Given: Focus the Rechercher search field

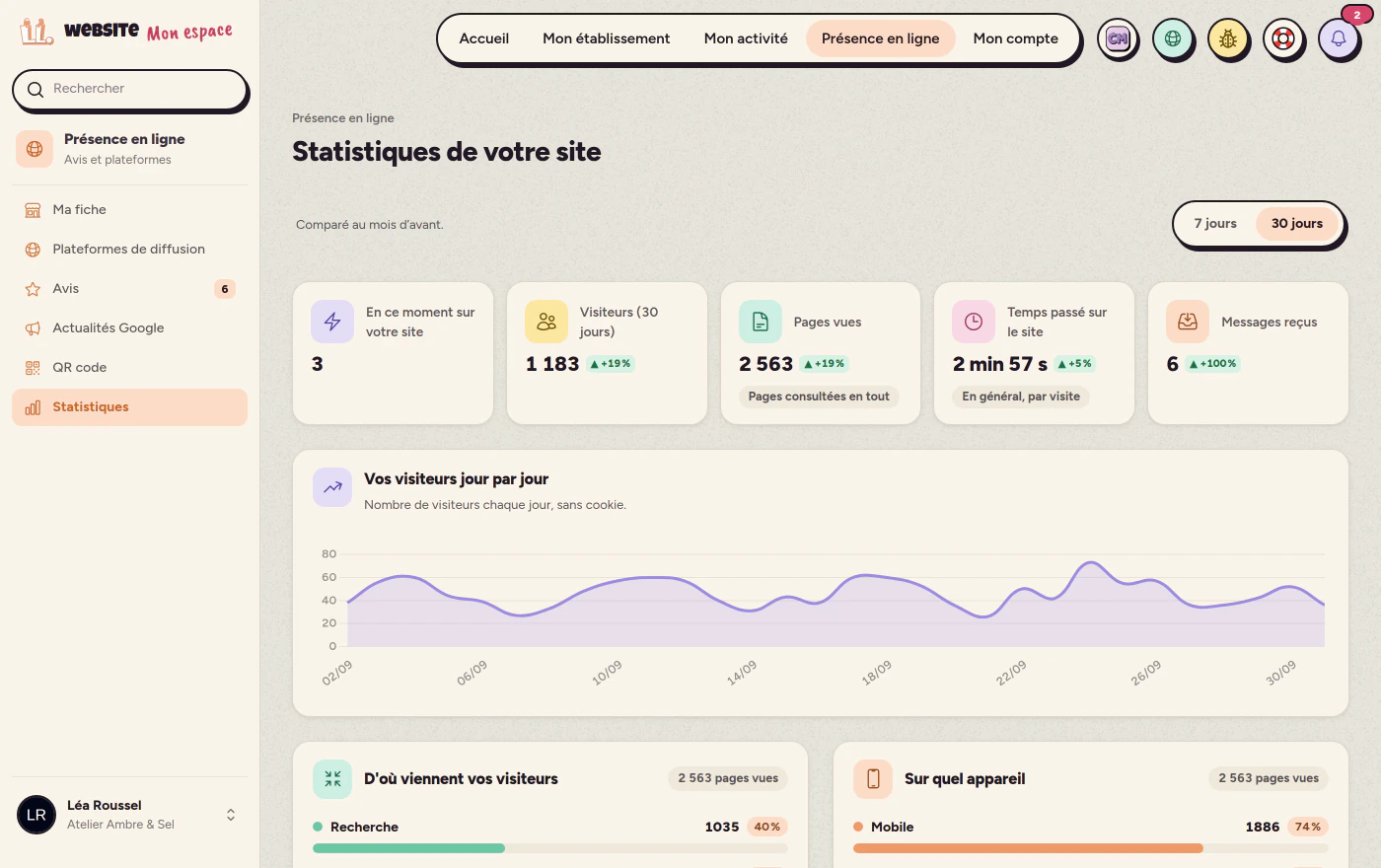Looking at the screenshot, I should pyautogui.click(x=129, y=89).
